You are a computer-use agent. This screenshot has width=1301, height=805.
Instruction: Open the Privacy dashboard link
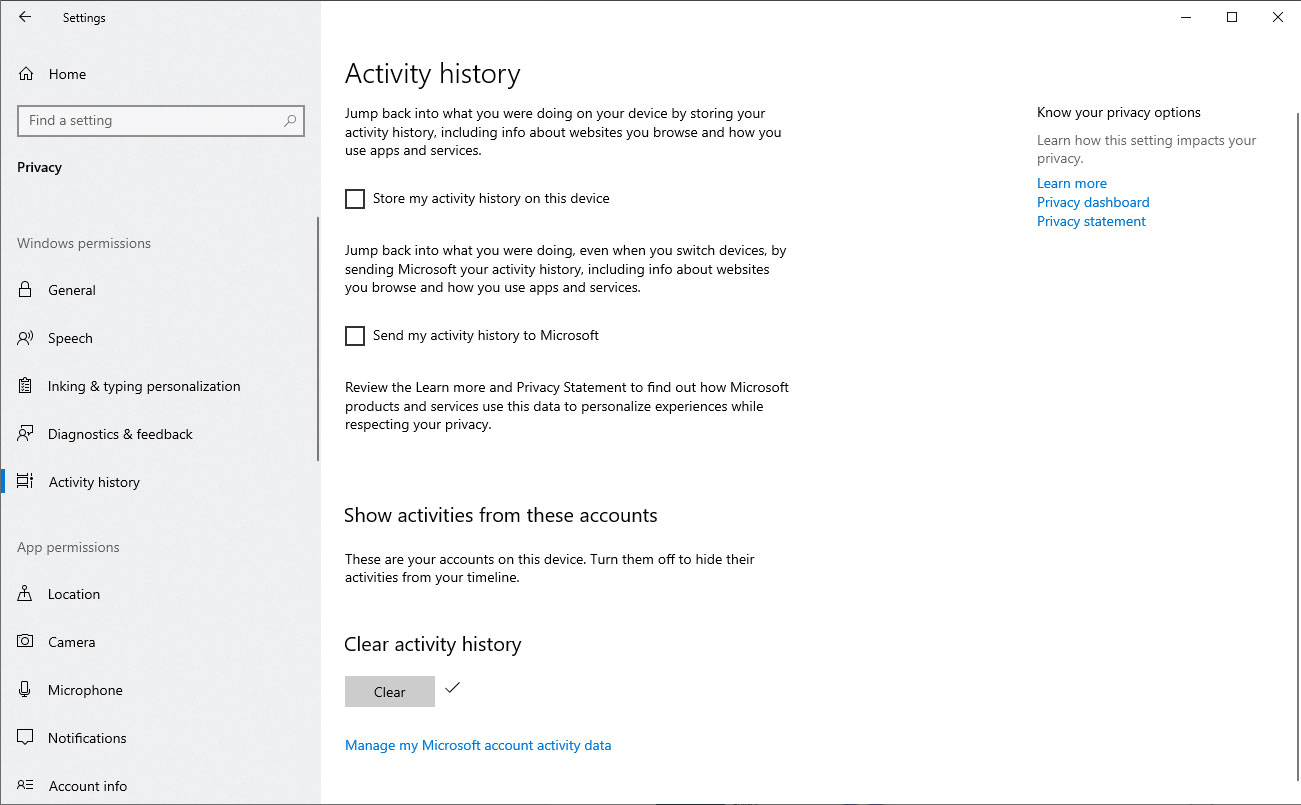1093,202
